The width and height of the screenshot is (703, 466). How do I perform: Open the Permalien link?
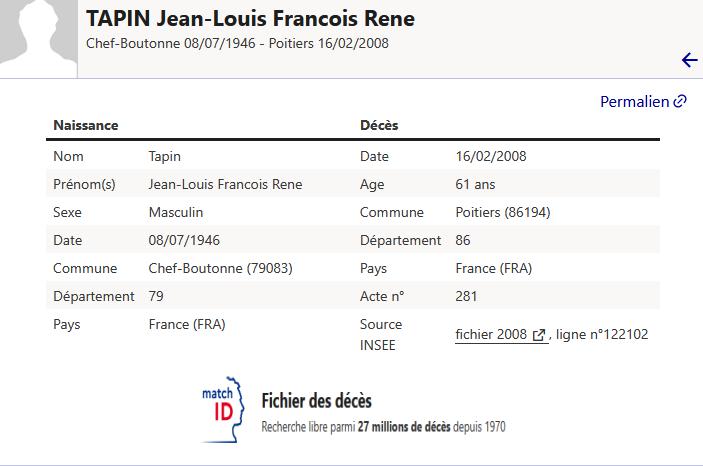pyautogui.click(x=634, y=101)
